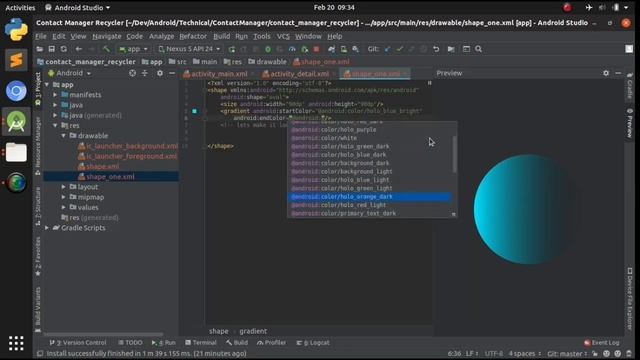The image size is (640, 360).
Task: Open the Files manager from dock
Action: click(x=16, y=152)
